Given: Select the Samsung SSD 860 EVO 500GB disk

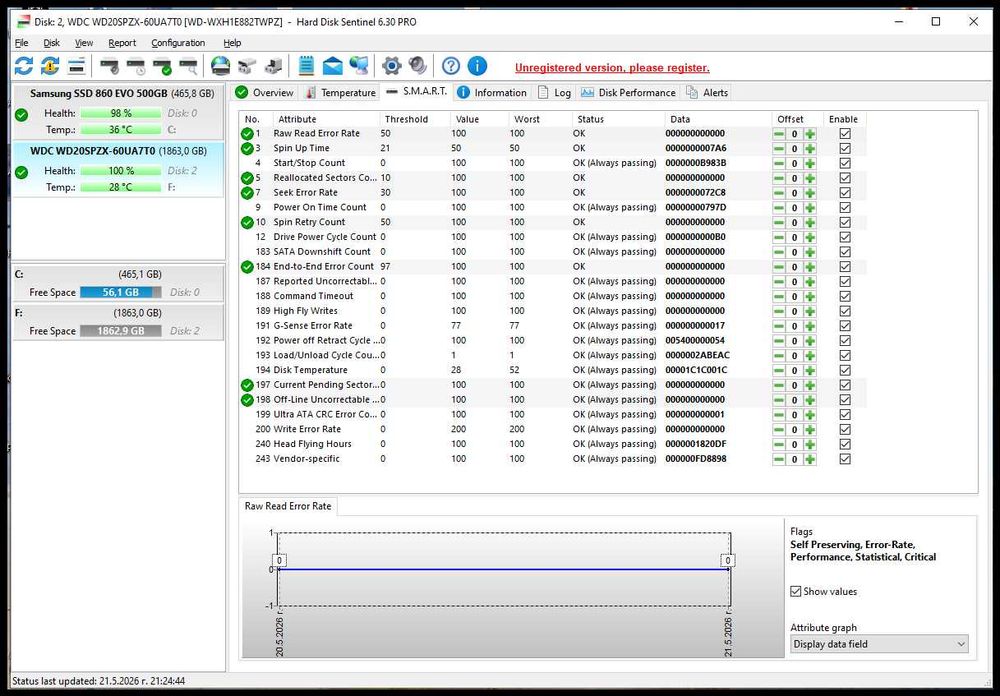Looking at the screenshot, I should 119,112.
